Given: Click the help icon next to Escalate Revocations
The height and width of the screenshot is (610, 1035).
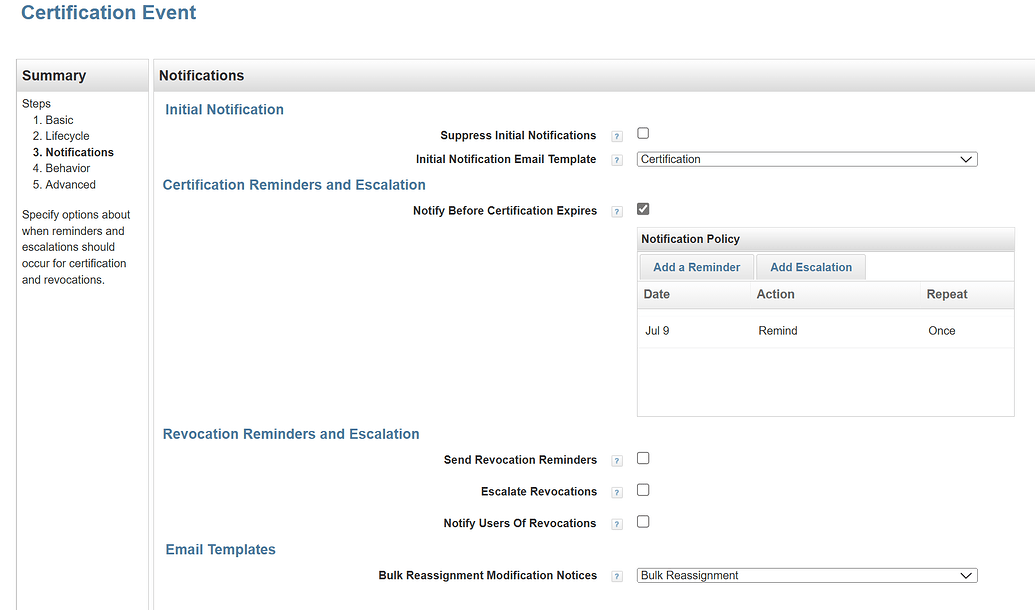Looking at the screenshot, I should click(x=617, y=491).
